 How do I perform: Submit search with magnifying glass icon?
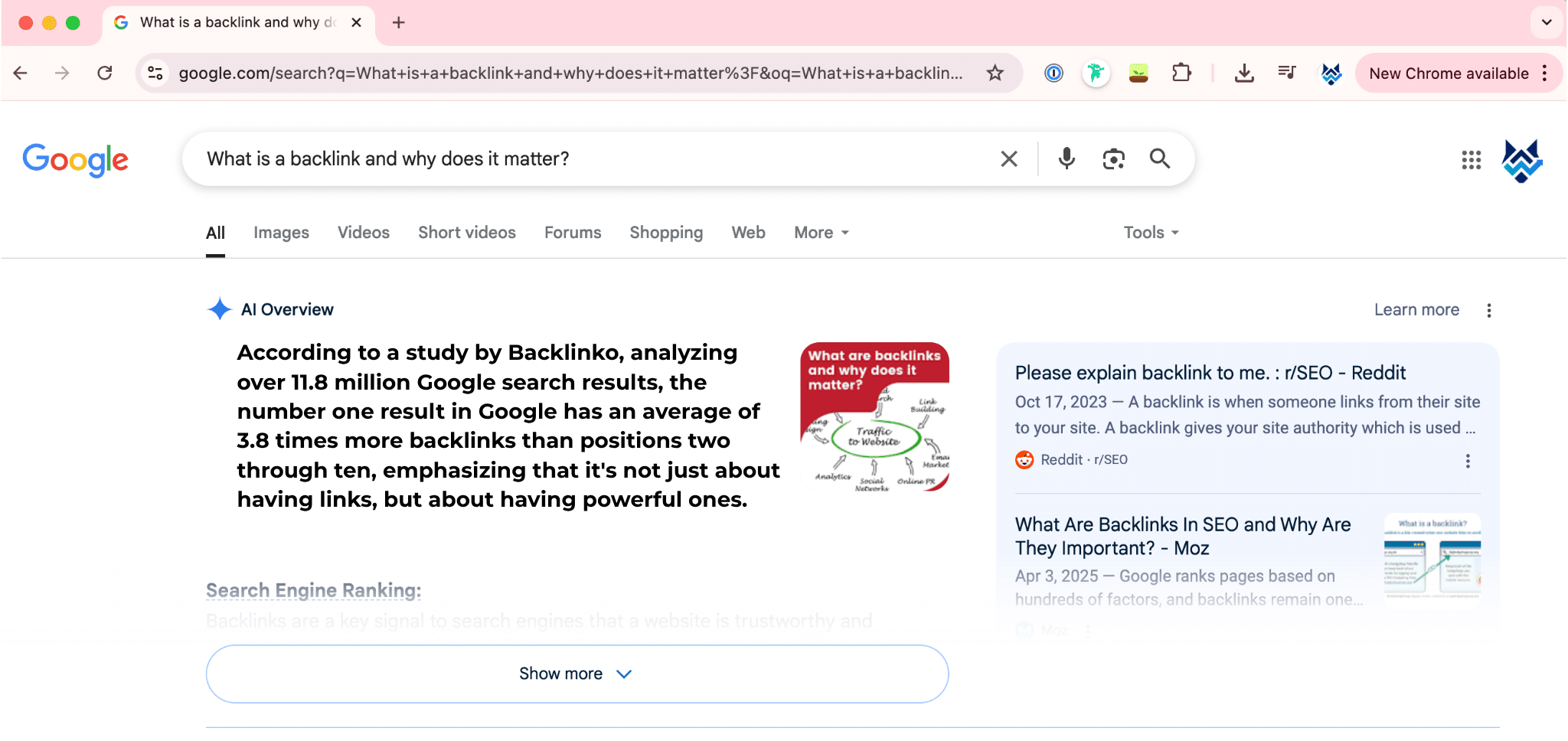point(1160,158)
